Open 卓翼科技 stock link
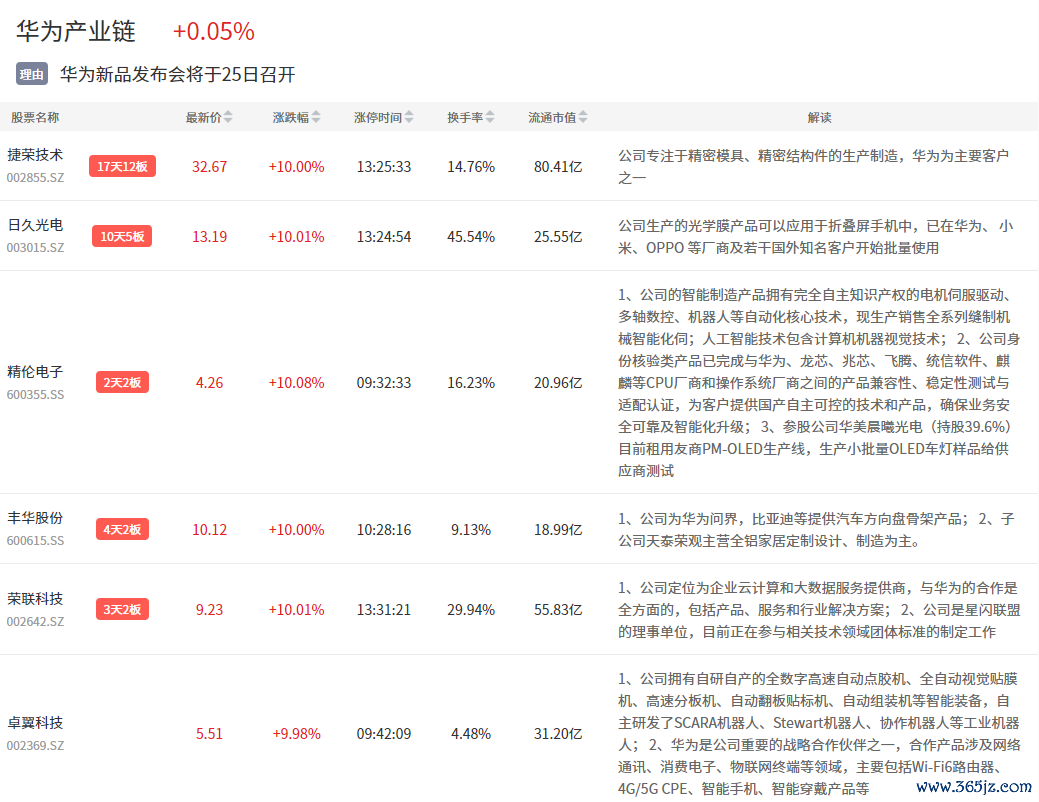 (x=35, y=723)
